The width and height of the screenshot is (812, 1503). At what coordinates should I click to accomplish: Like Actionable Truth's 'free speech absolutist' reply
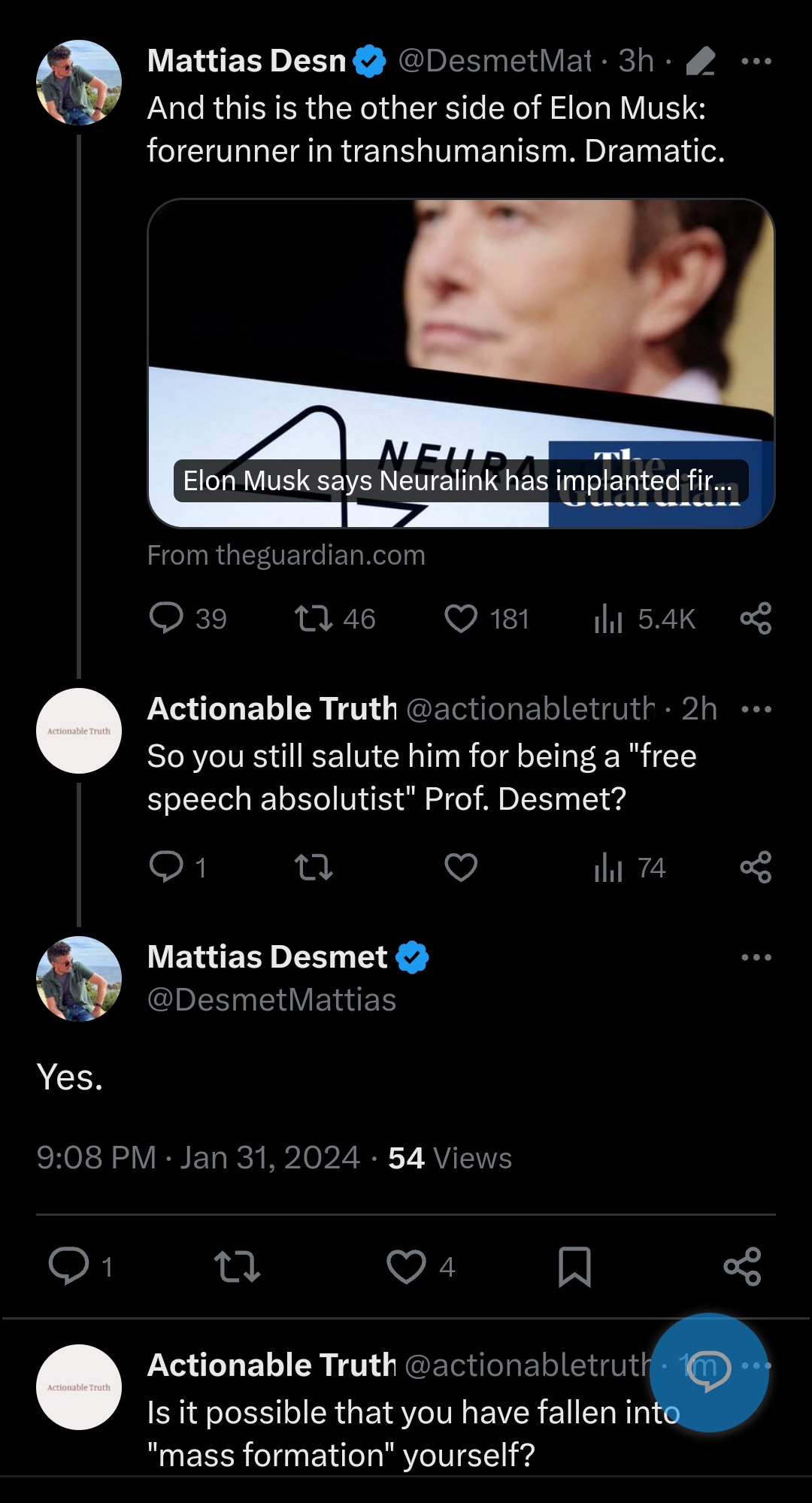click(x=461, y=867)
